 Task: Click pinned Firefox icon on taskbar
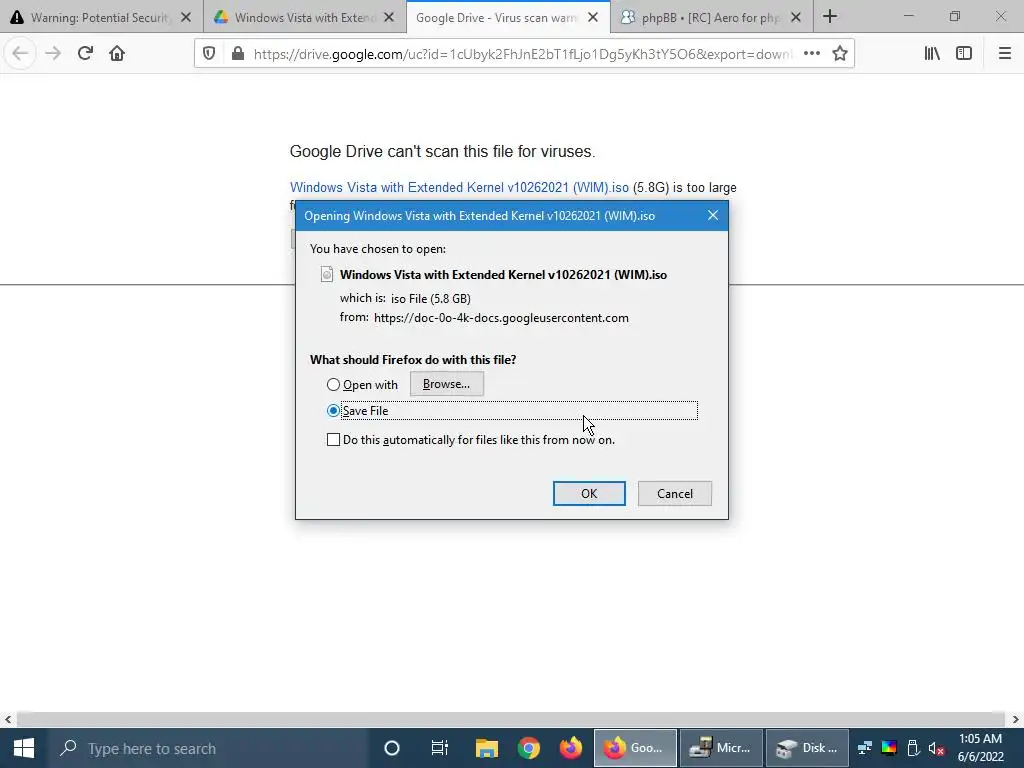pos(571,748)
